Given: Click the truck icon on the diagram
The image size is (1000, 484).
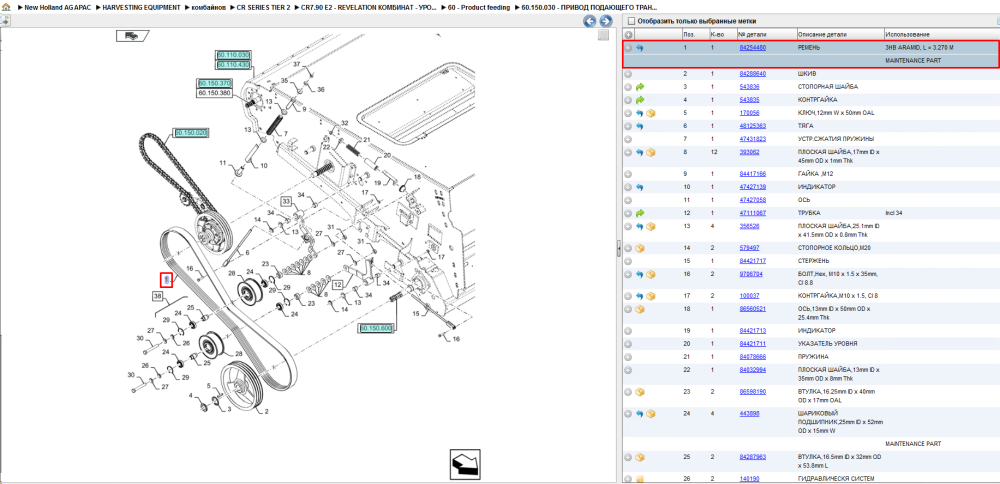Looking at the screenshot, I should (131, 36).
